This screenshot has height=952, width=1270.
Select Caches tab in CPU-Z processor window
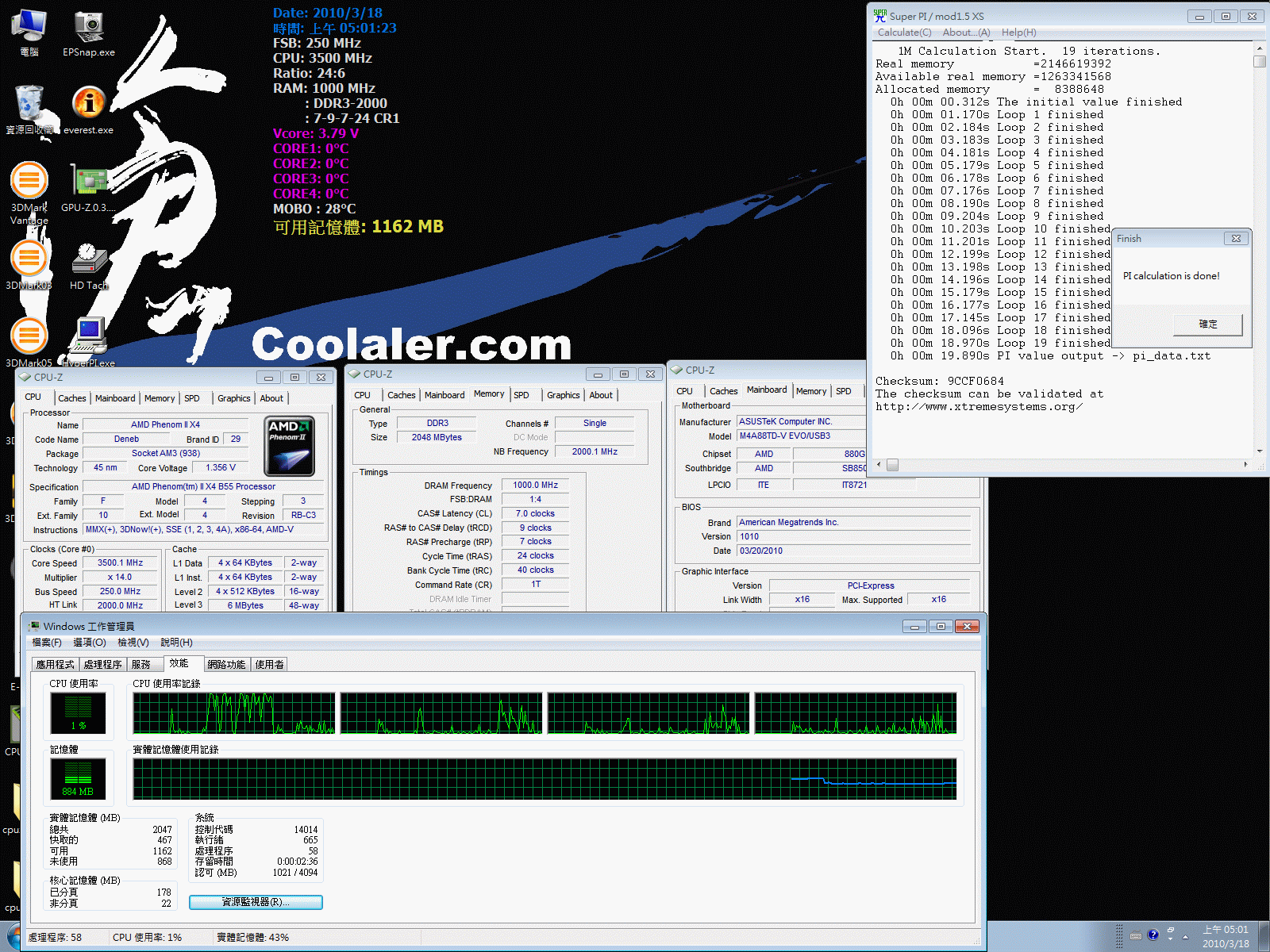71,398
